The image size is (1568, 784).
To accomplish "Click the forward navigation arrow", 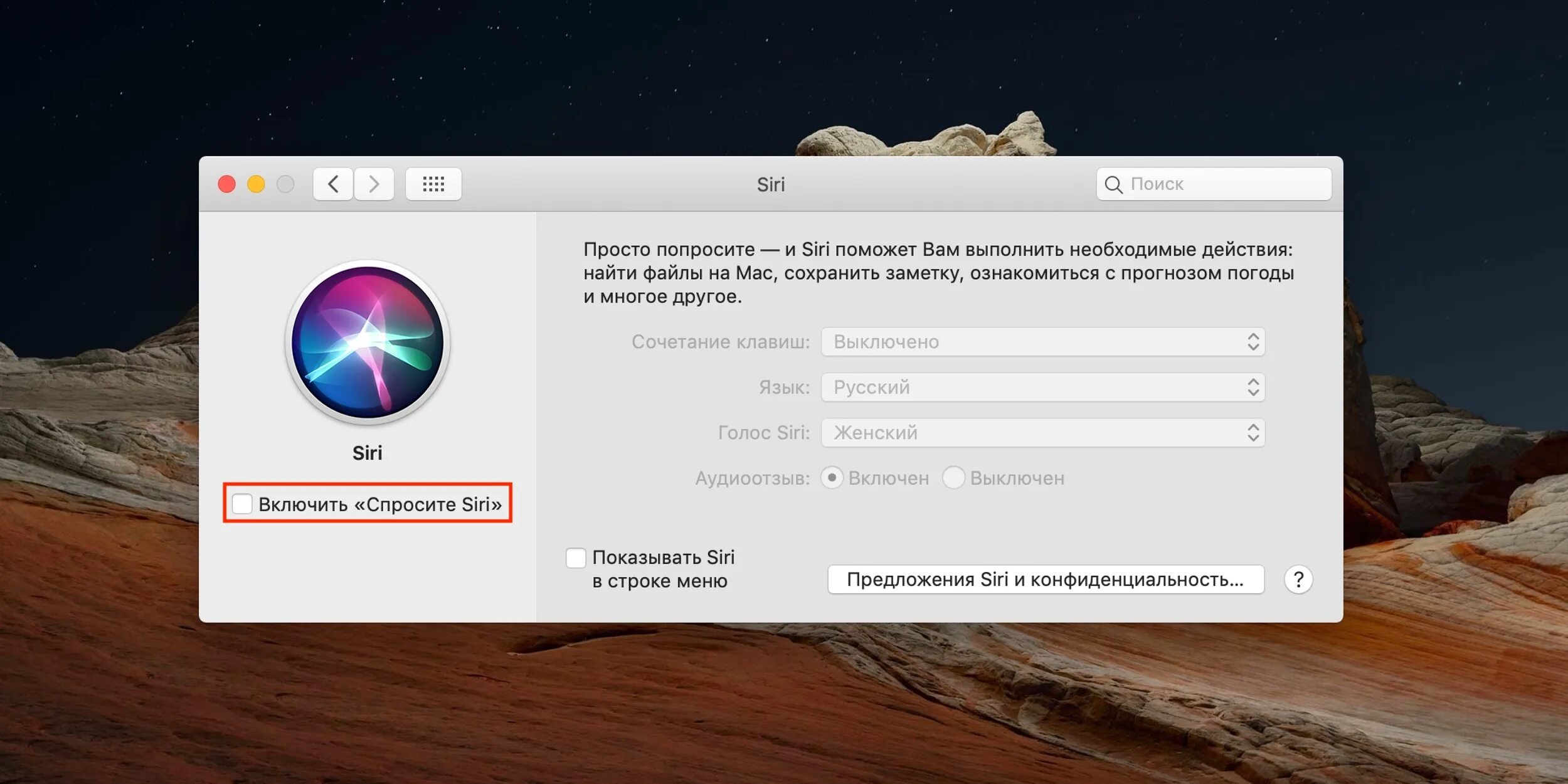I will [374, 184].
